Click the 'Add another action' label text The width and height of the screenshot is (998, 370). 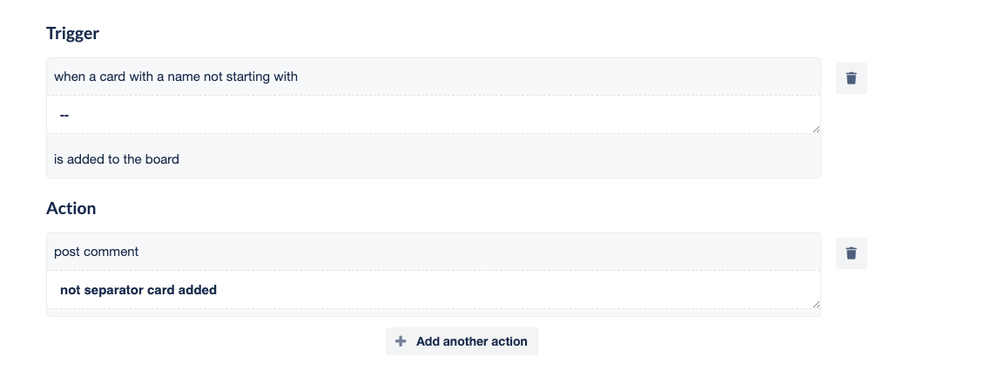472,341
